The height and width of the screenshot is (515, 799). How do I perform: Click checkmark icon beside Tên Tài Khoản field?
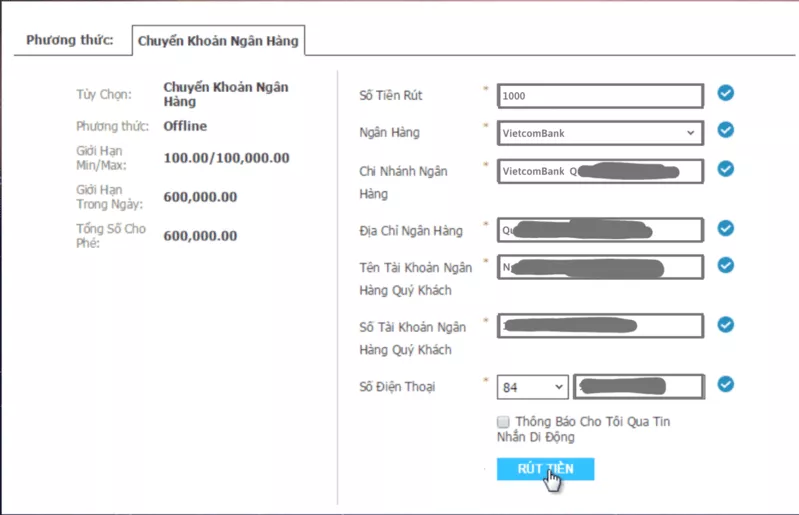[x=726, y=265]
